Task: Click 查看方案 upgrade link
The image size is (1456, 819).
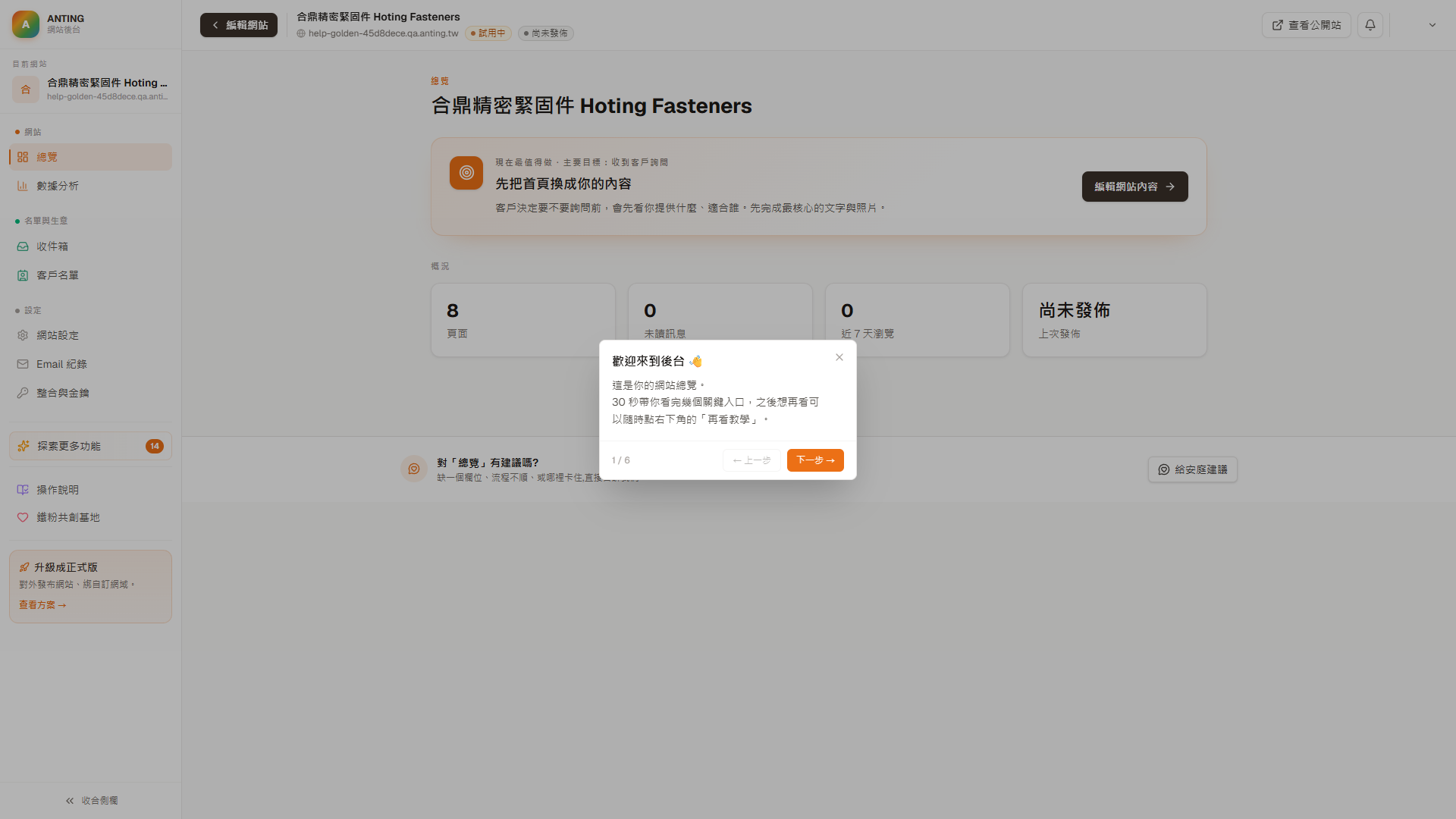Action: [42, 605]
